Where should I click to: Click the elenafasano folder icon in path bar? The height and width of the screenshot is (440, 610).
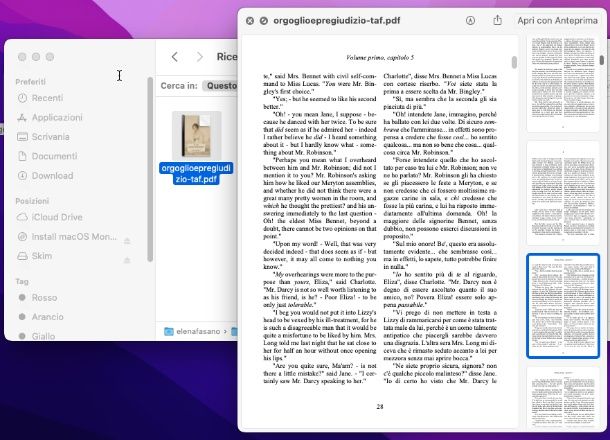coord(168,331)
